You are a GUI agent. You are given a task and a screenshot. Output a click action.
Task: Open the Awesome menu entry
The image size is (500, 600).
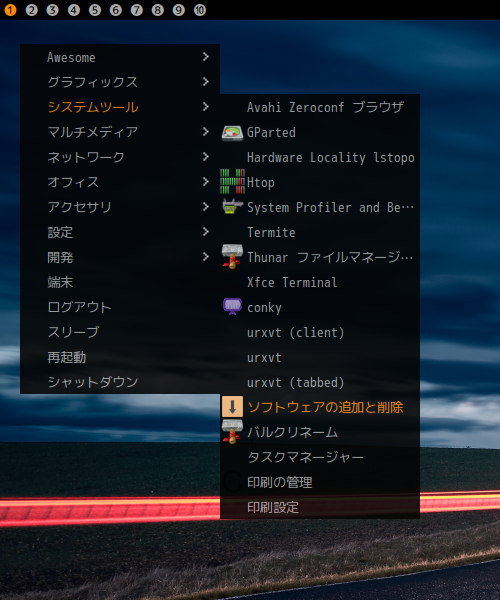point(120,57)
